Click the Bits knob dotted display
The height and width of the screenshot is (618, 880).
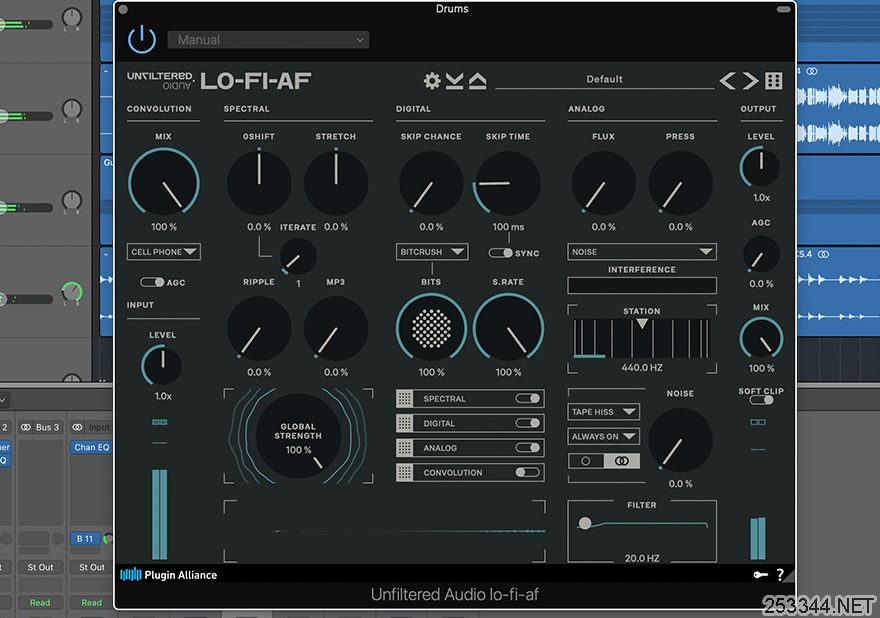431,328
